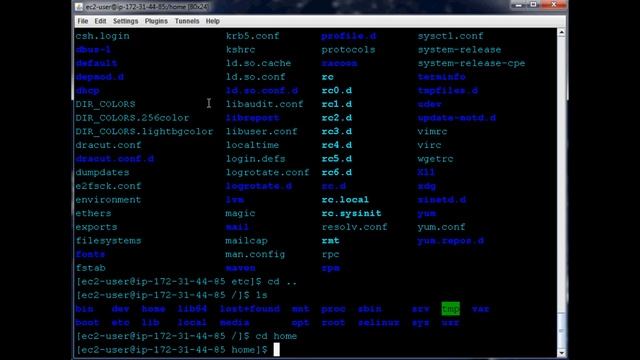Click the text localtime
This screenshot has width=640, height=360.
click(253, 145)
